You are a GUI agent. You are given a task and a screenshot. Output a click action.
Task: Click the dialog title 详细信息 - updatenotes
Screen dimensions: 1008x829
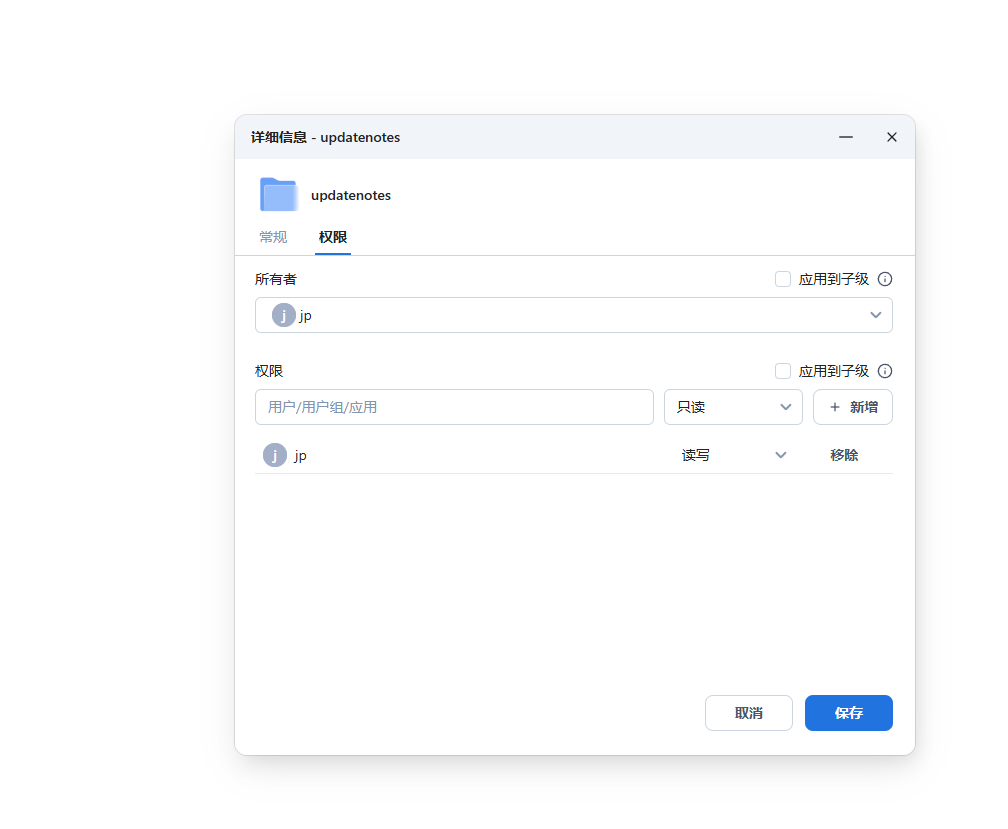(x=325, y=137)
